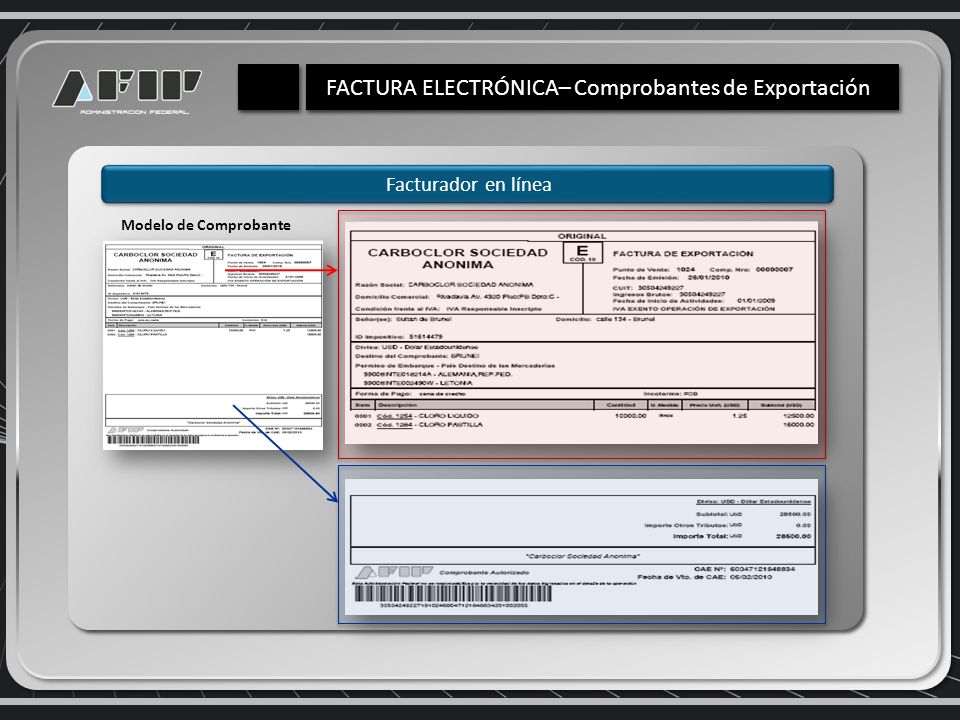
Task: Click 'Condición frente al IVA' line
Action: pos(448,309)
